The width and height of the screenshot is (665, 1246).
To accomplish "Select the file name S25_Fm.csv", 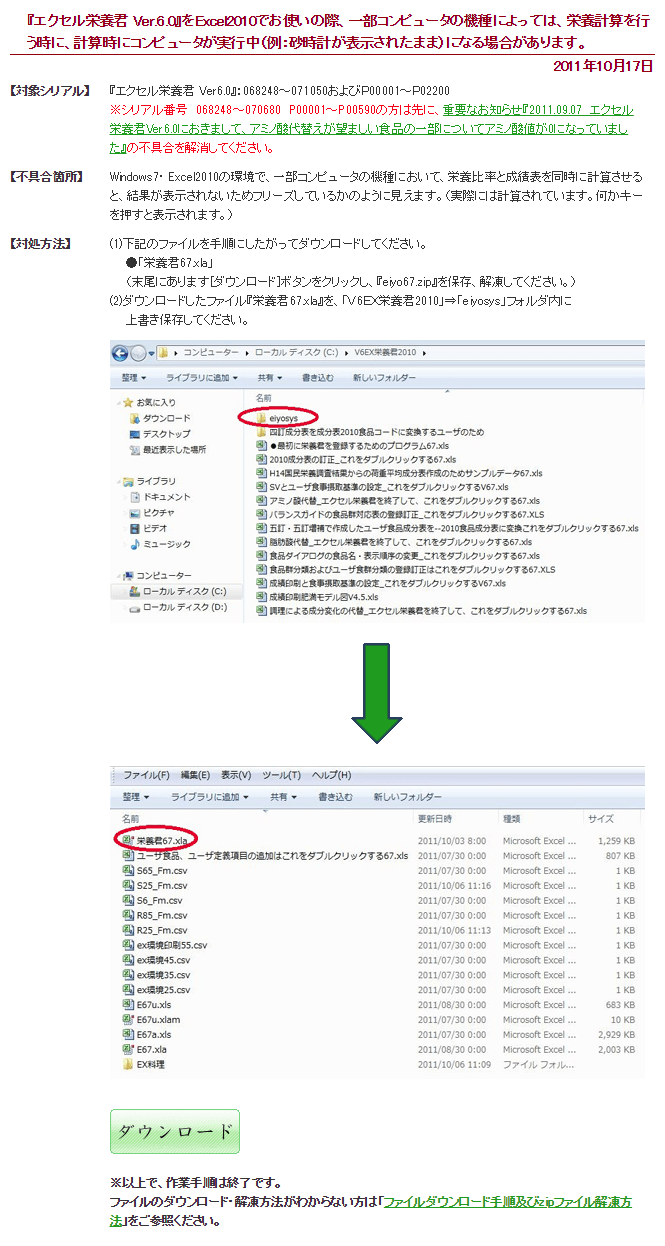I will pos(162,886).
